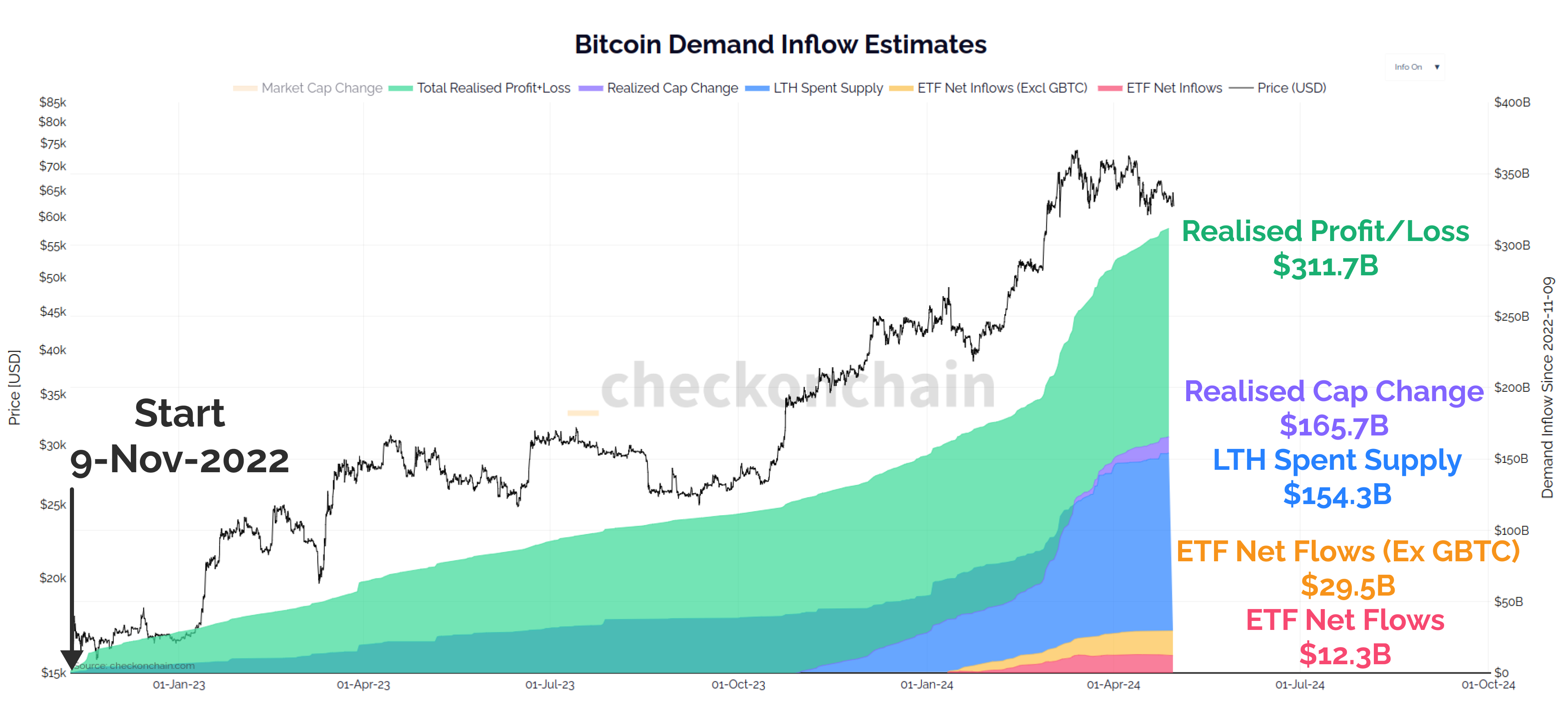
Task: Click the blue LTH Spent Supply legend marker
Action: [x=756, y=88]
